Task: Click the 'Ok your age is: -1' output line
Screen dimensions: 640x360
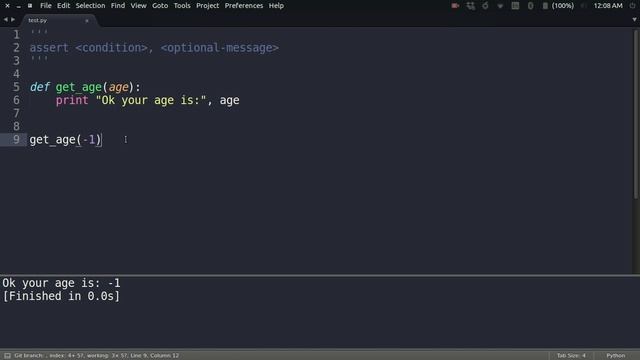Action: 61,283
